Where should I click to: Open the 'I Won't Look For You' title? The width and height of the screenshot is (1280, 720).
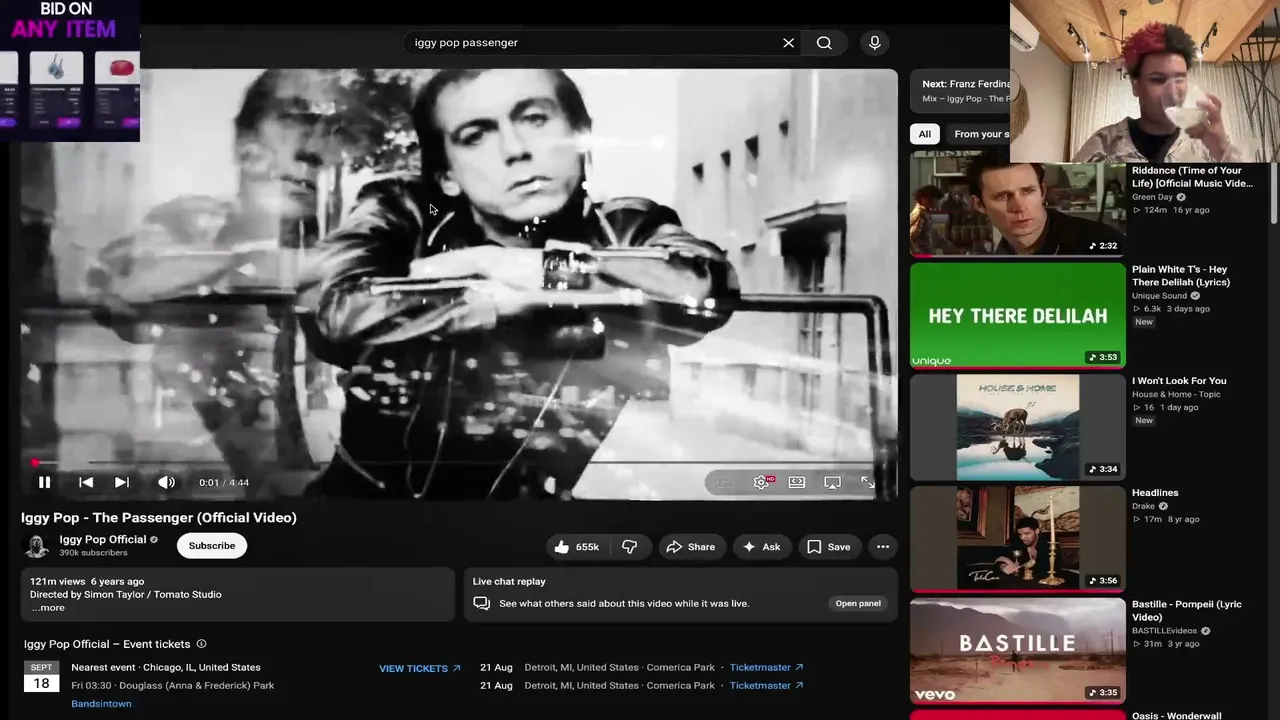[x=1179, y=381]
